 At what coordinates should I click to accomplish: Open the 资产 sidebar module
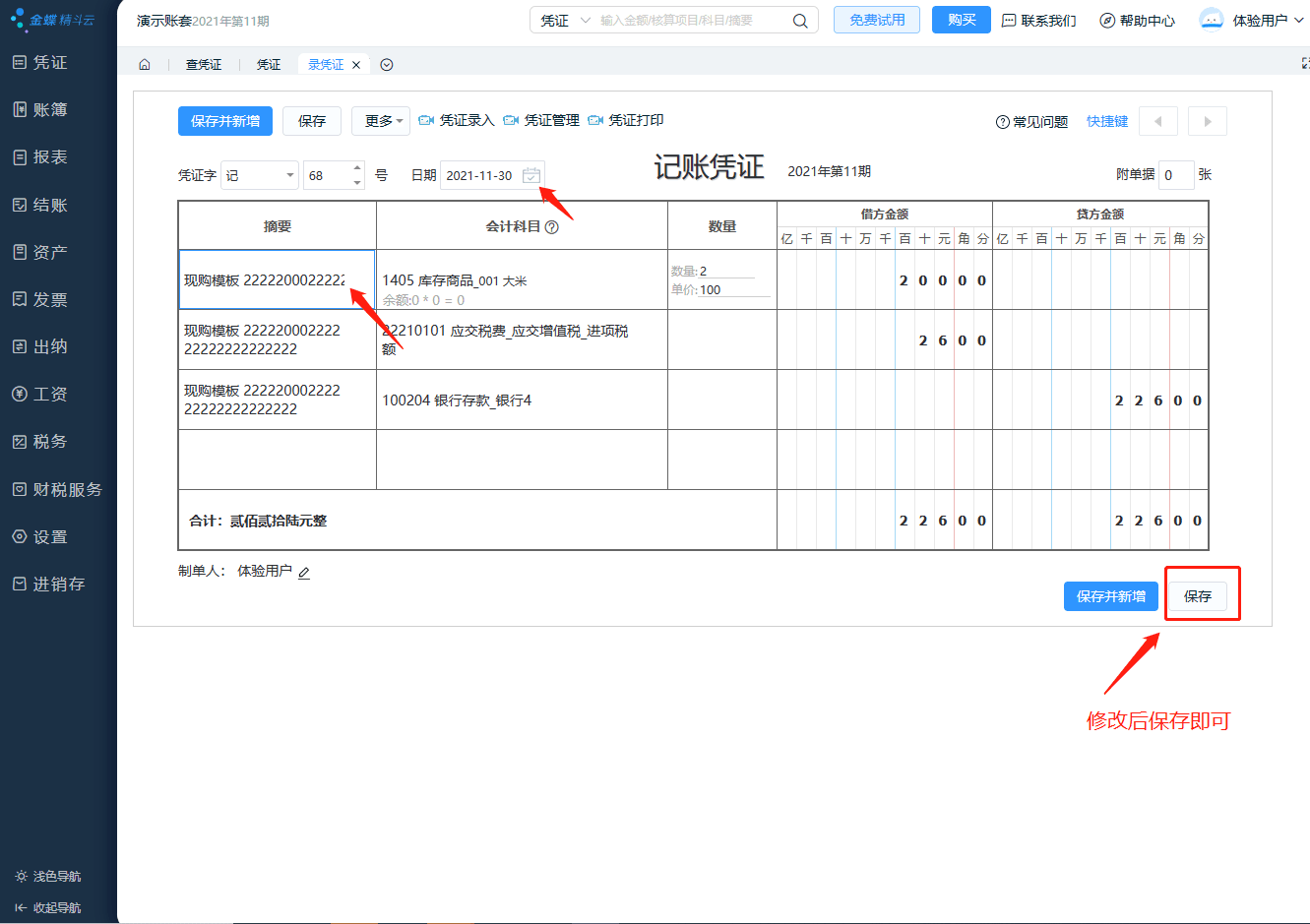tap(40, 252)
